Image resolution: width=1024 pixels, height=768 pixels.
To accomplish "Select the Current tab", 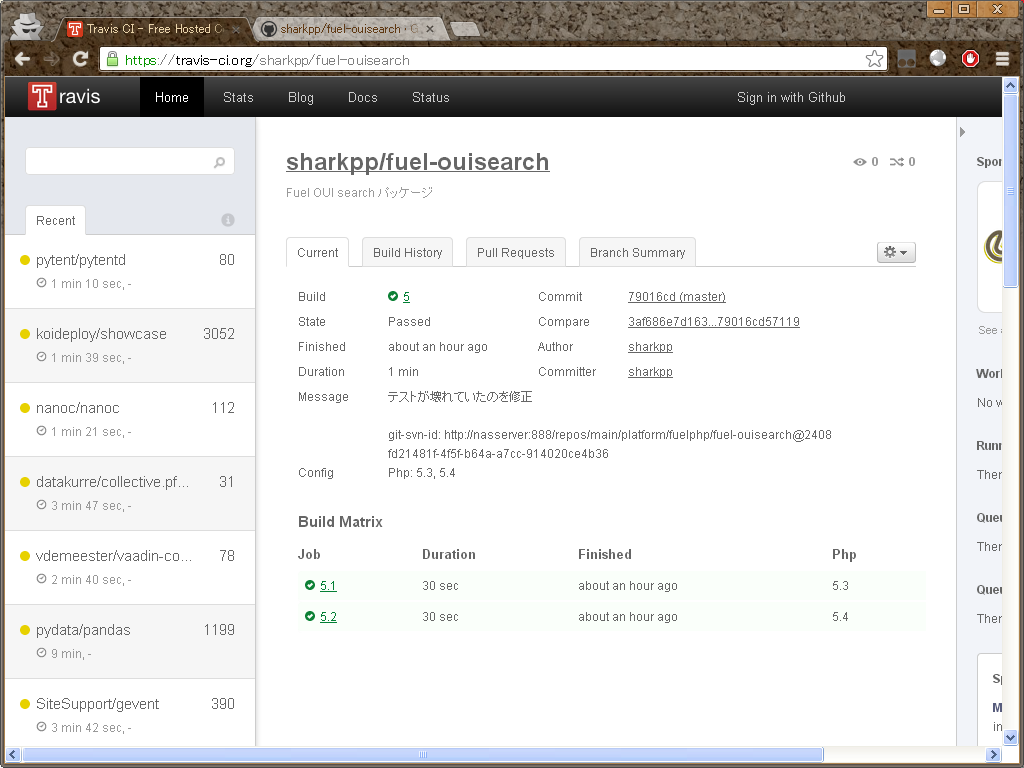I will [x=317, y=252].
